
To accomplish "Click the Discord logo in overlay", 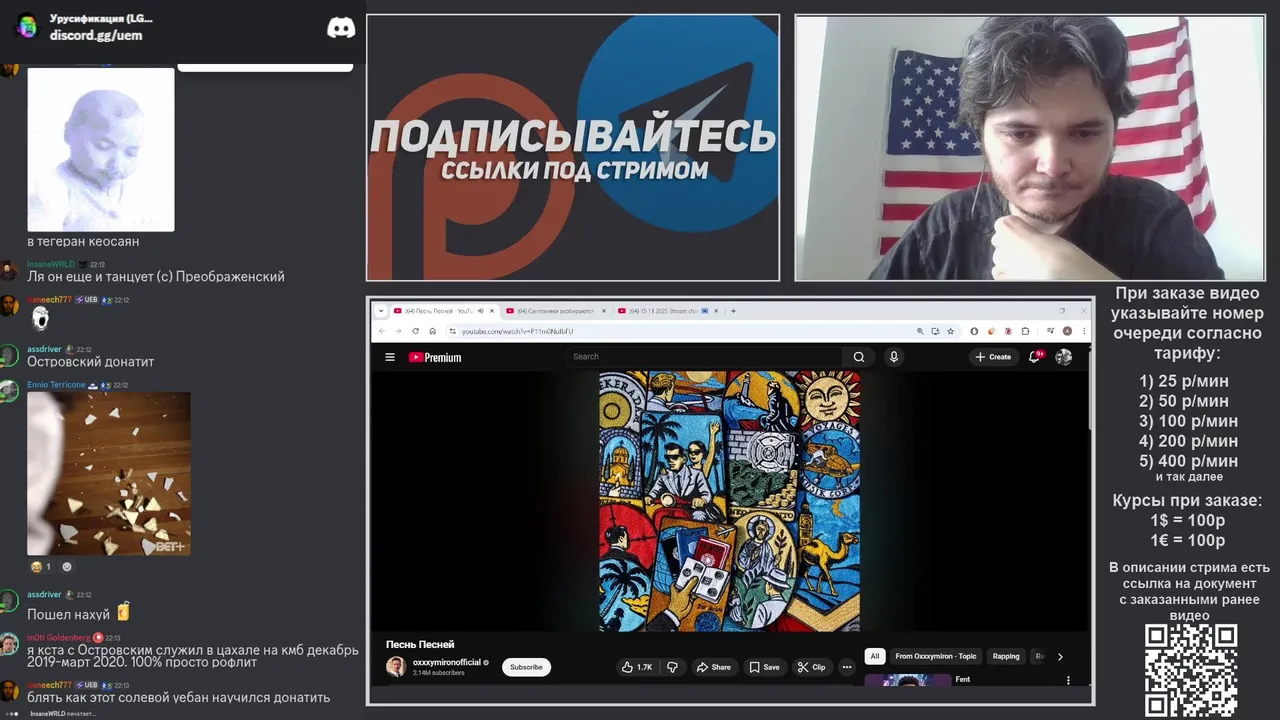I will click(x=341, y=27).
